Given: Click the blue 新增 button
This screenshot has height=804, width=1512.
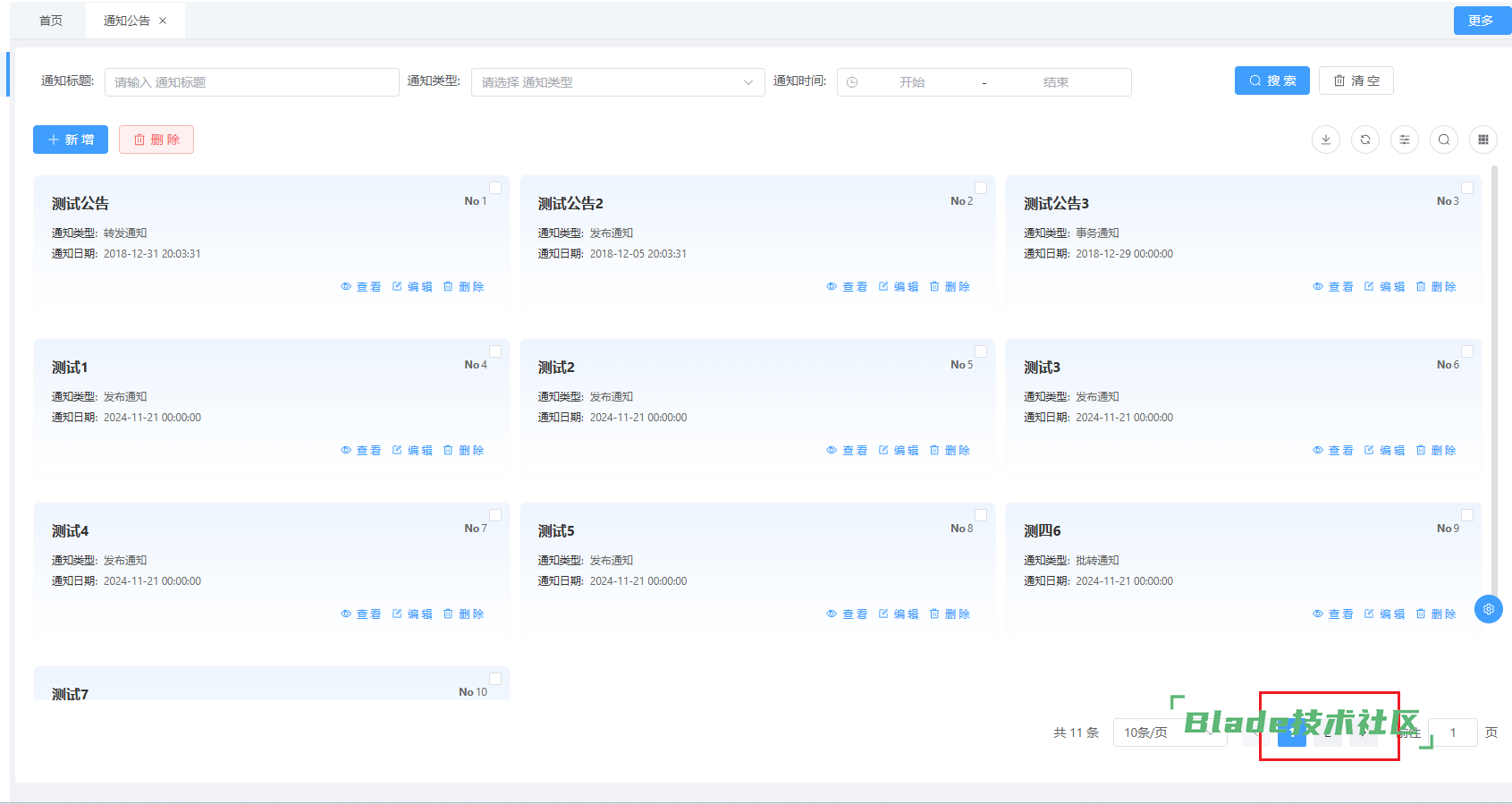Looking at the screenshot, I should pos(71,140).
